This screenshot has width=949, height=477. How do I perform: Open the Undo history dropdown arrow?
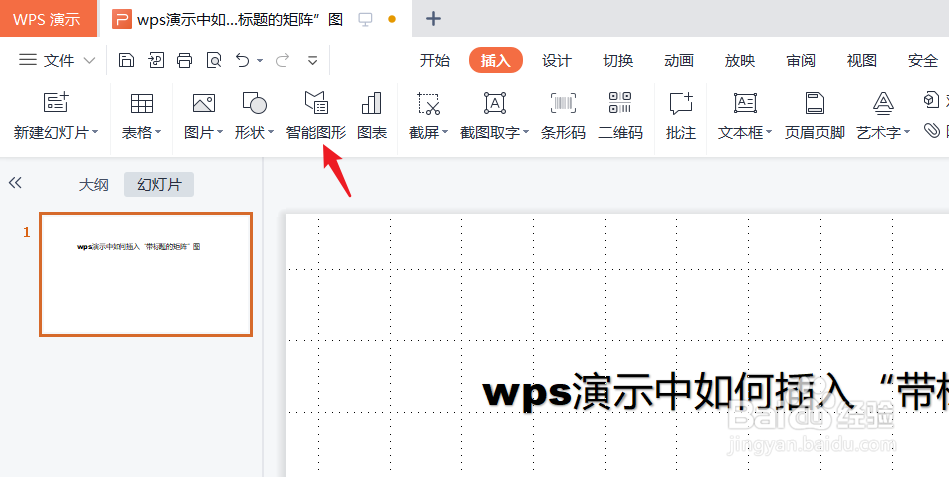260,61
